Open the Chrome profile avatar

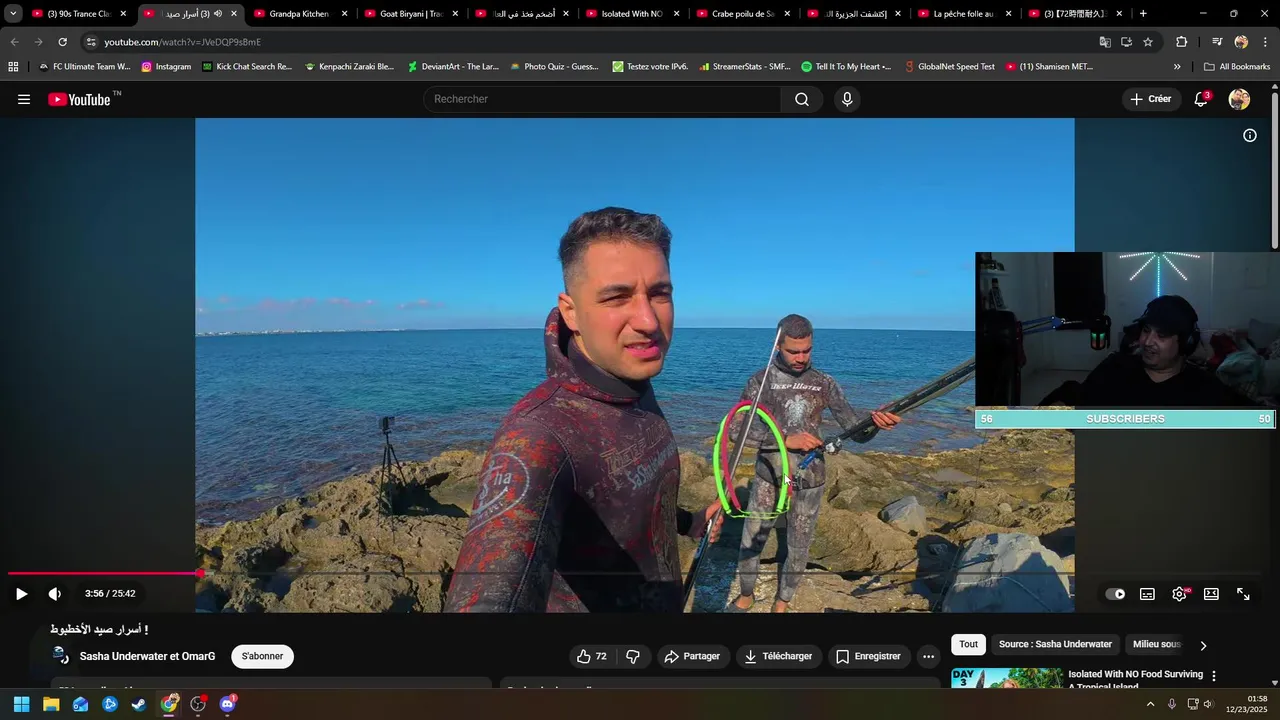coord(1241,42)
